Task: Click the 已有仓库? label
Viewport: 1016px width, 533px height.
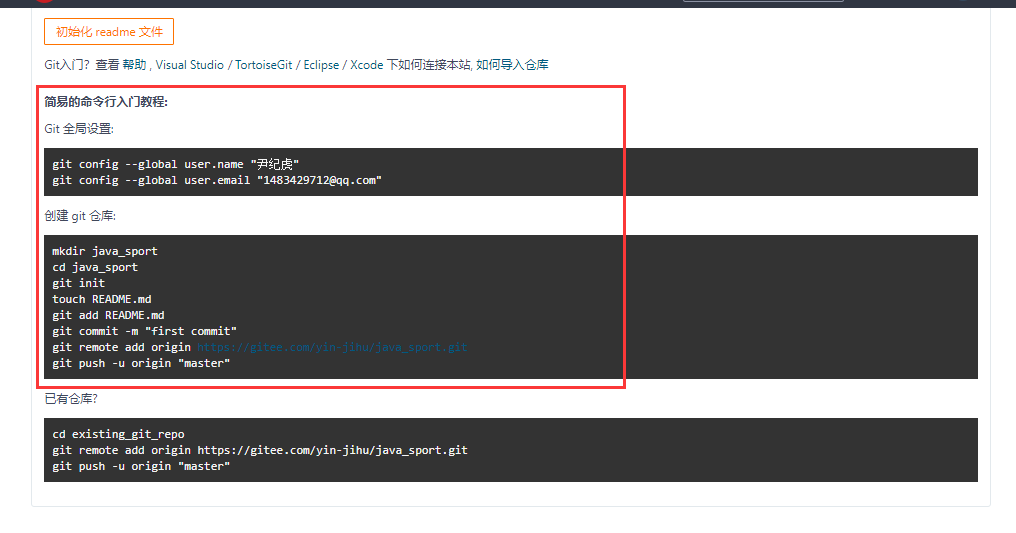Action: [x=71, y=399]
